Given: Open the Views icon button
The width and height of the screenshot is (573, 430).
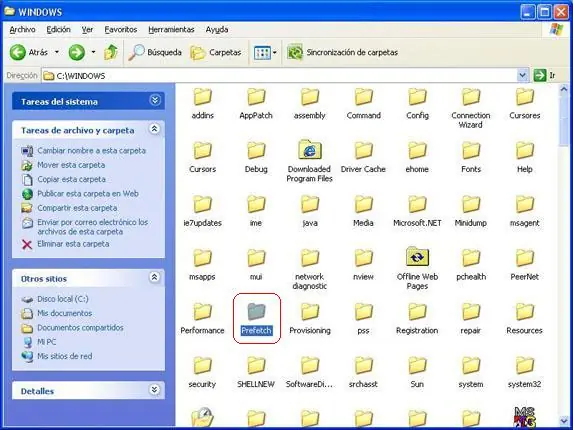Looking at the screenshot, I should tap(262, 53).
